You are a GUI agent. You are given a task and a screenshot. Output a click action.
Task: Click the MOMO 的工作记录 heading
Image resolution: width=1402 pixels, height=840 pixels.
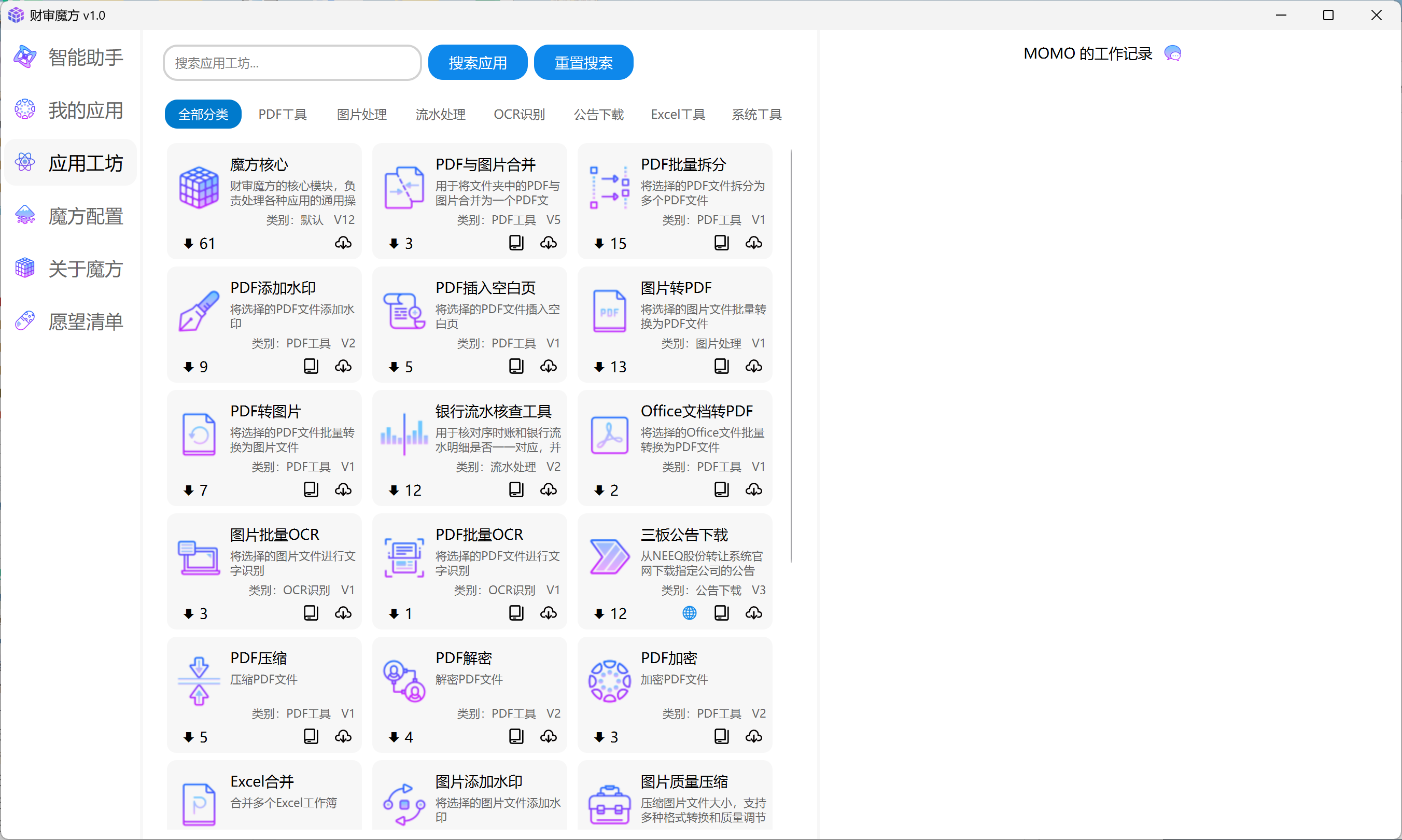[x=1087, y=54]
